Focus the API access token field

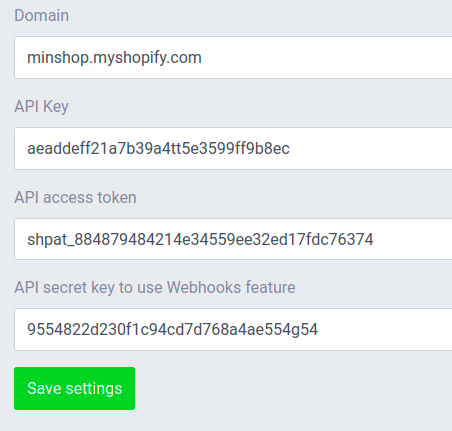pyautogui.click(x=233, y=239)
